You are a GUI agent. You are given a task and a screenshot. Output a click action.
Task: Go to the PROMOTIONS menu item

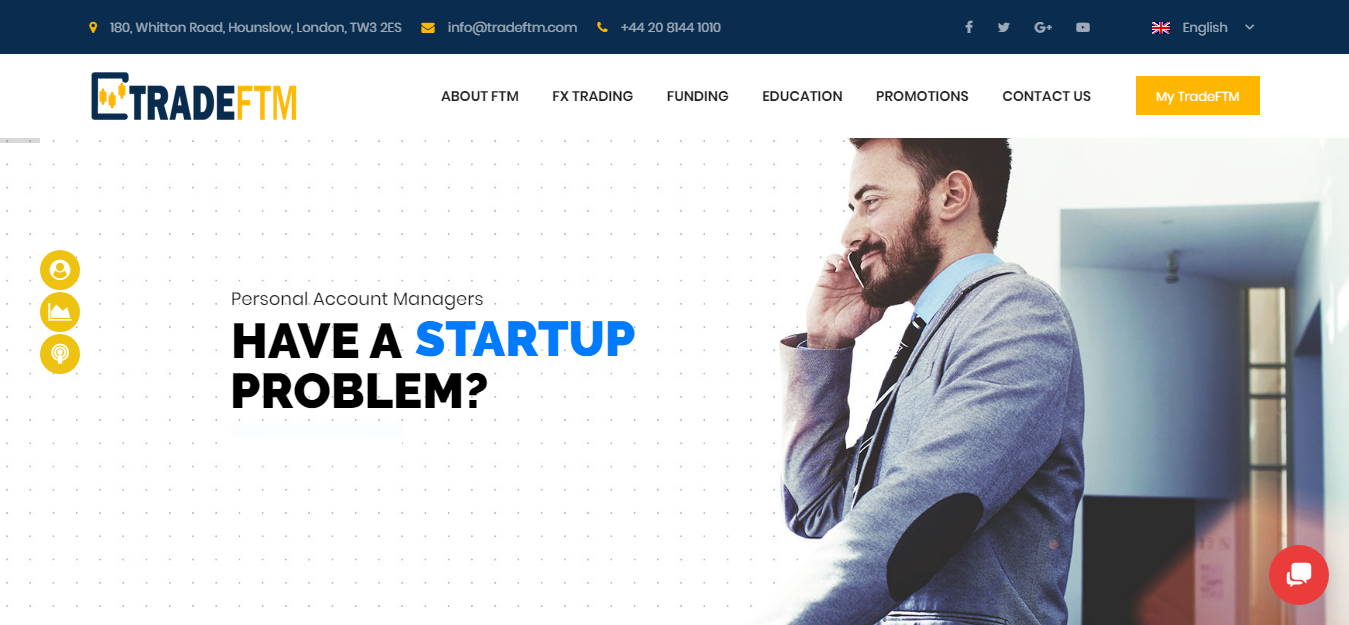point(922,96)
